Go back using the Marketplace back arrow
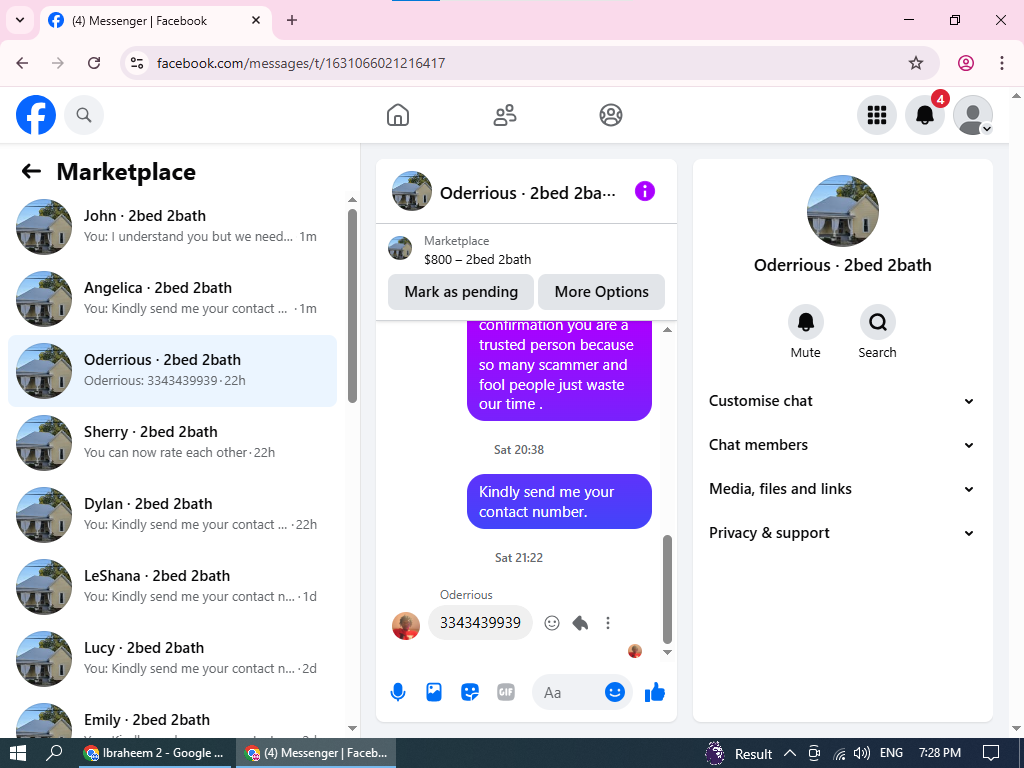 31,171
